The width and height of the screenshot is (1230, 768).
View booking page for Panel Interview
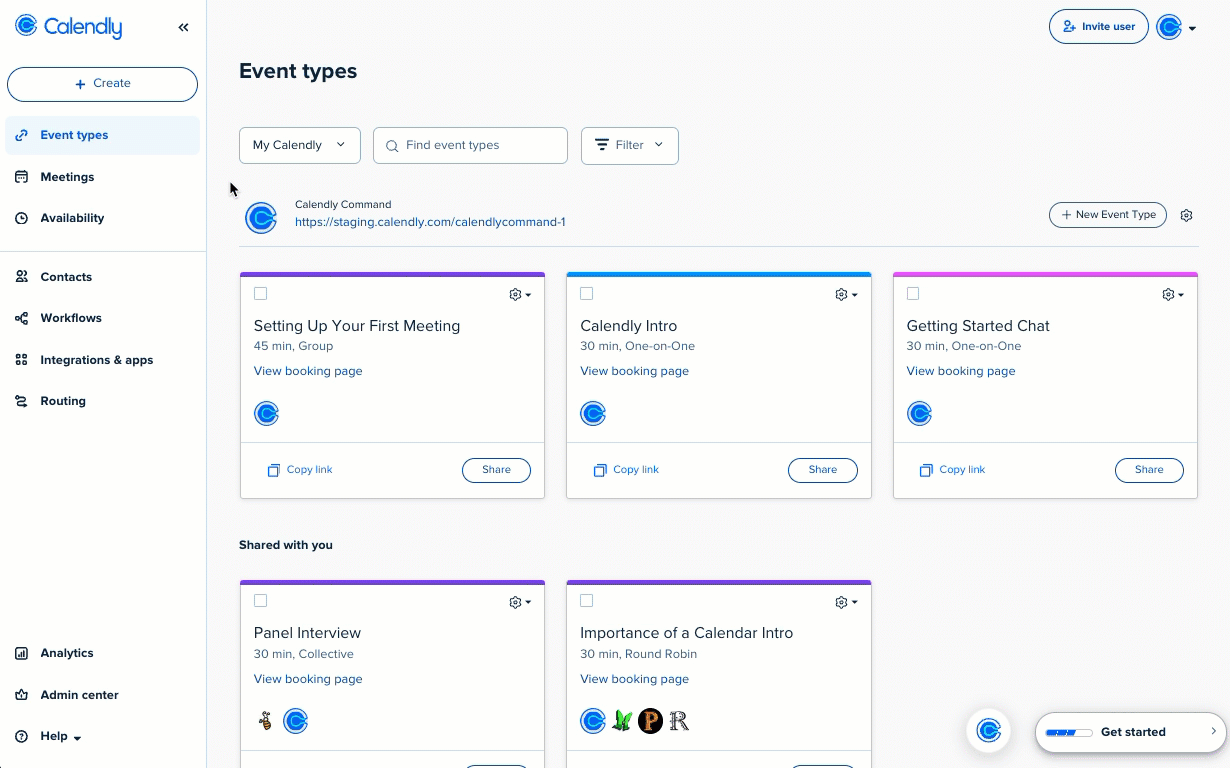308,679
